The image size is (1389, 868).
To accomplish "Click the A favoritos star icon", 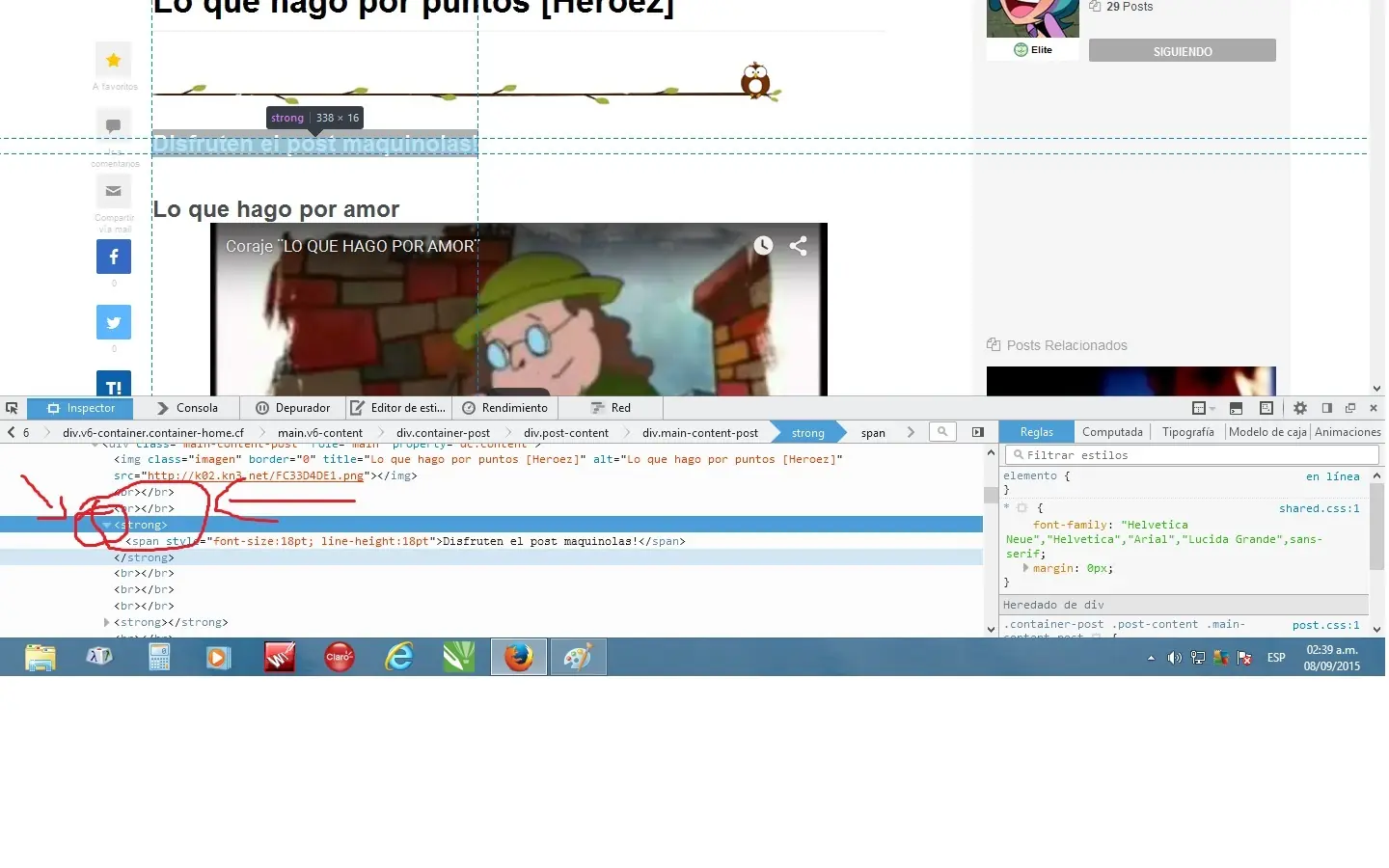I will click(x=114, y=60).
